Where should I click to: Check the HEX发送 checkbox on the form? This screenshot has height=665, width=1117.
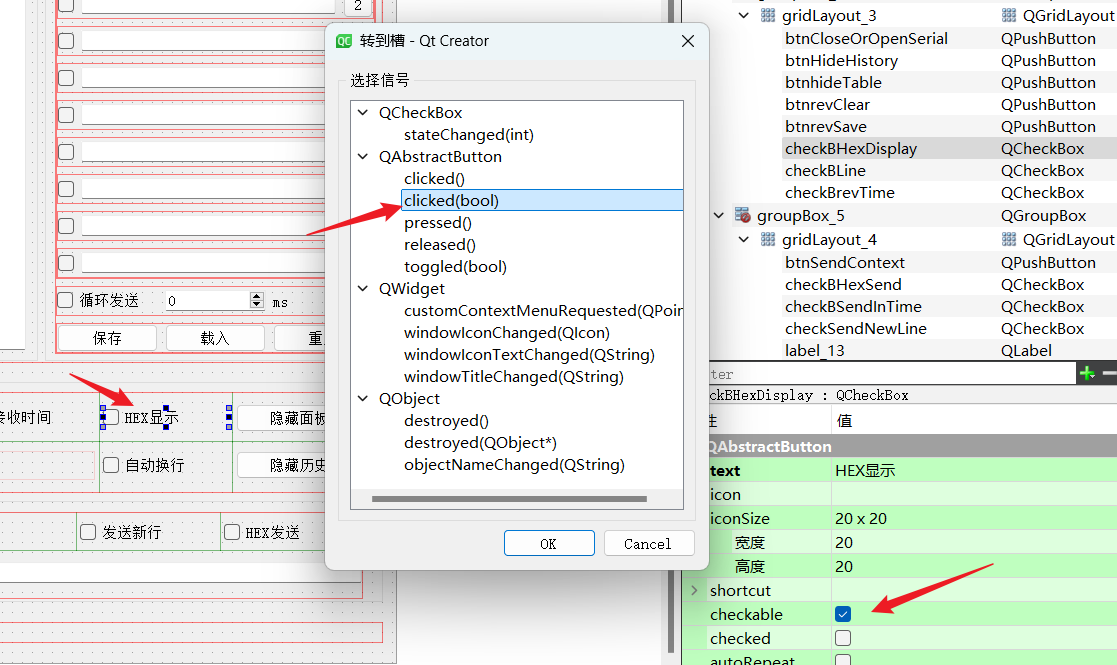click(x=232, y=532)
